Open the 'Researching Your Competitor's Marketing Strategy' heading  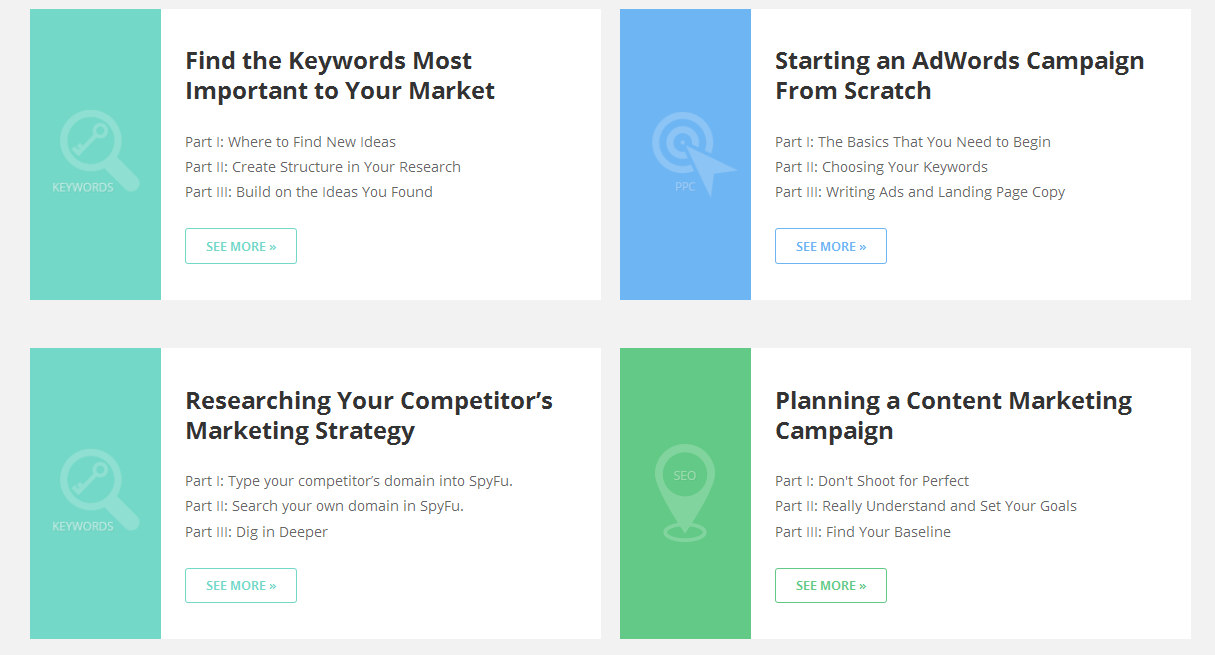(x=368, y=416)
